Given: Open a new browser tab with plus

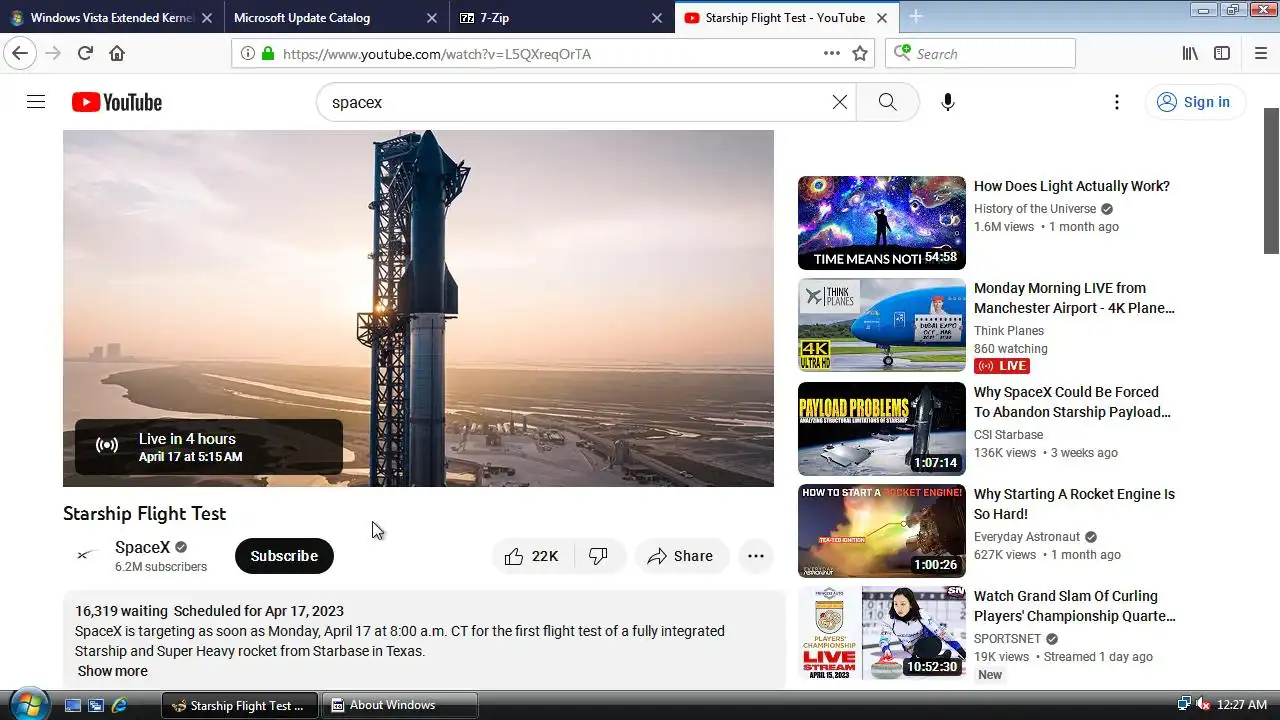Looking at the screenshot, I should (915, 17).
